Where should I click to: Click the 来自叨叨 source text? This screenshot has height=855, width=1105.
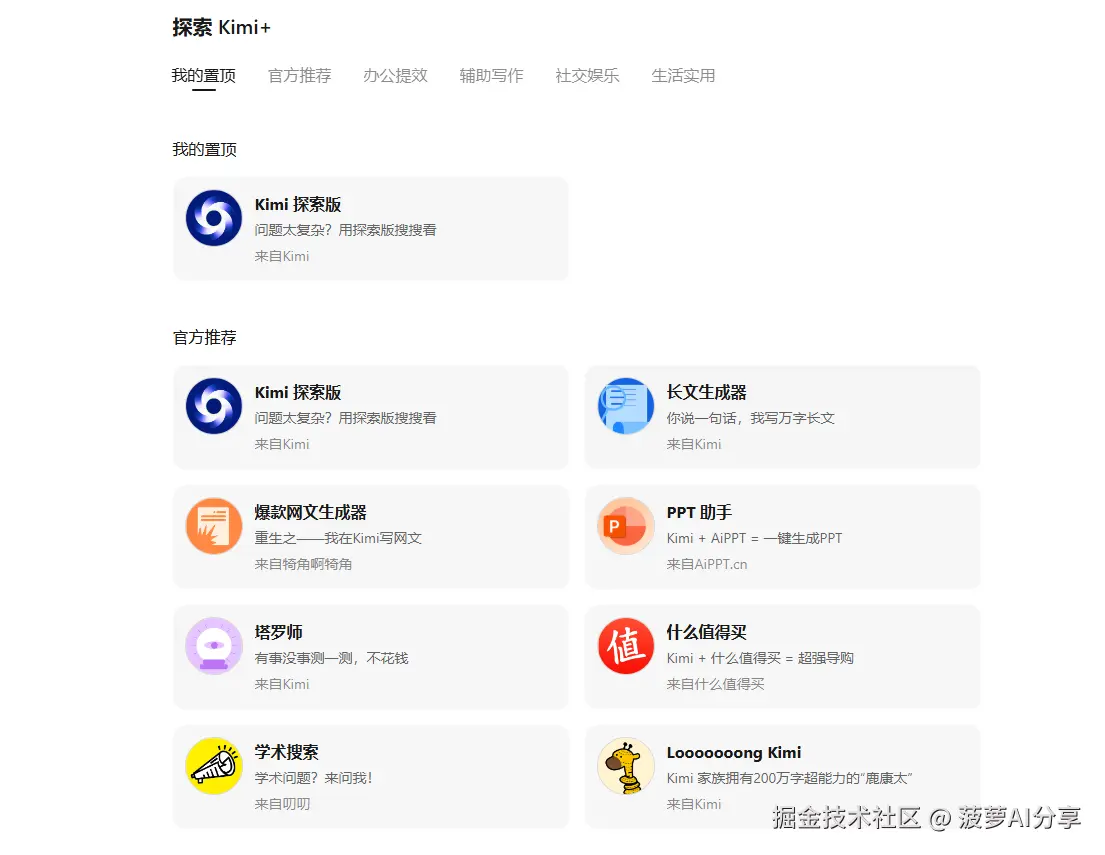pyautogui.click(x=282, y=804)
